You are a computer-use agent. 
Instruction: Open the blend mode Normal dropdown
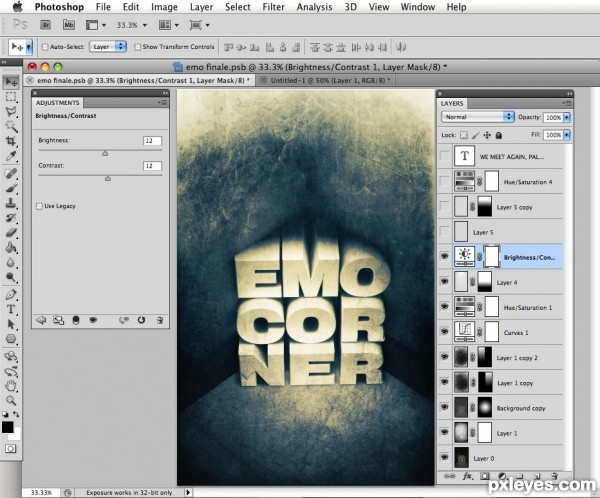[x=478, y=117]
